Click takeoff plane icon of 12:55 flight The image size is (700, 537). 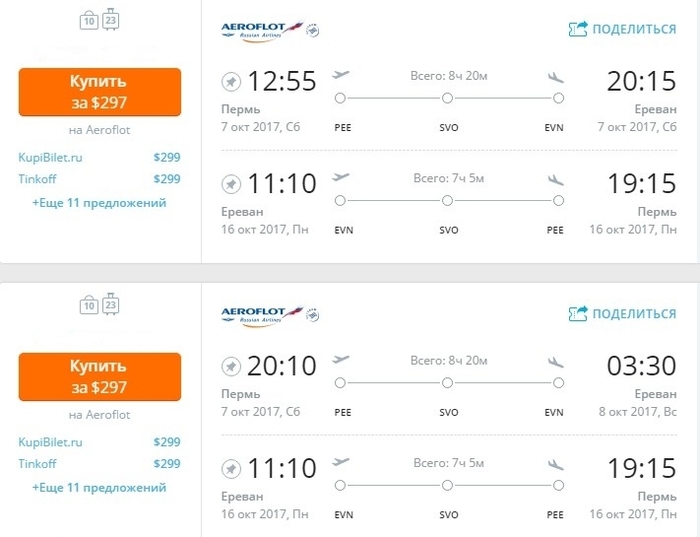340,75
